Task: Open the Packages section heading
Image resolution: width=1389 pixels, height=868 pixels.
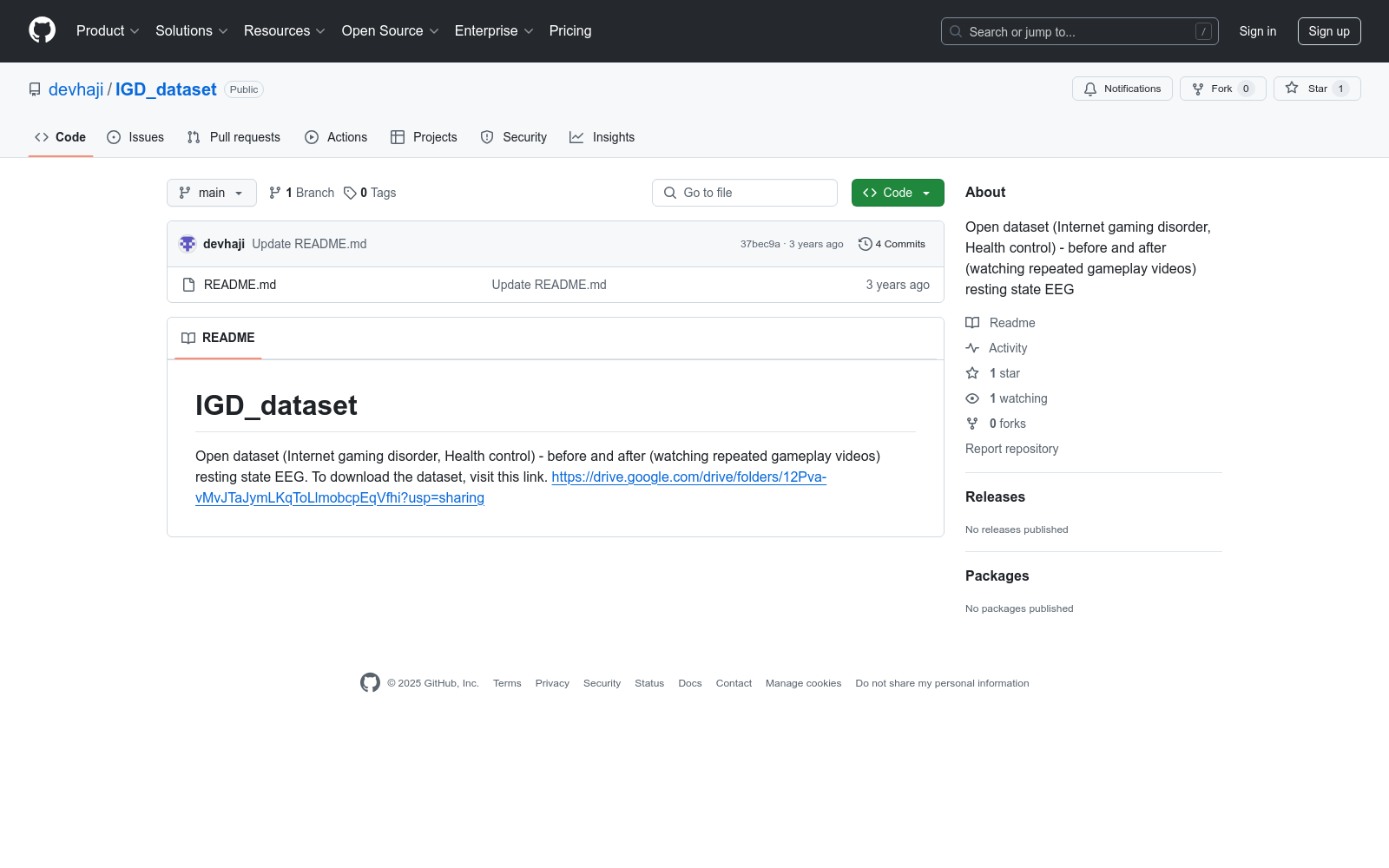Action: click(997, 575)
